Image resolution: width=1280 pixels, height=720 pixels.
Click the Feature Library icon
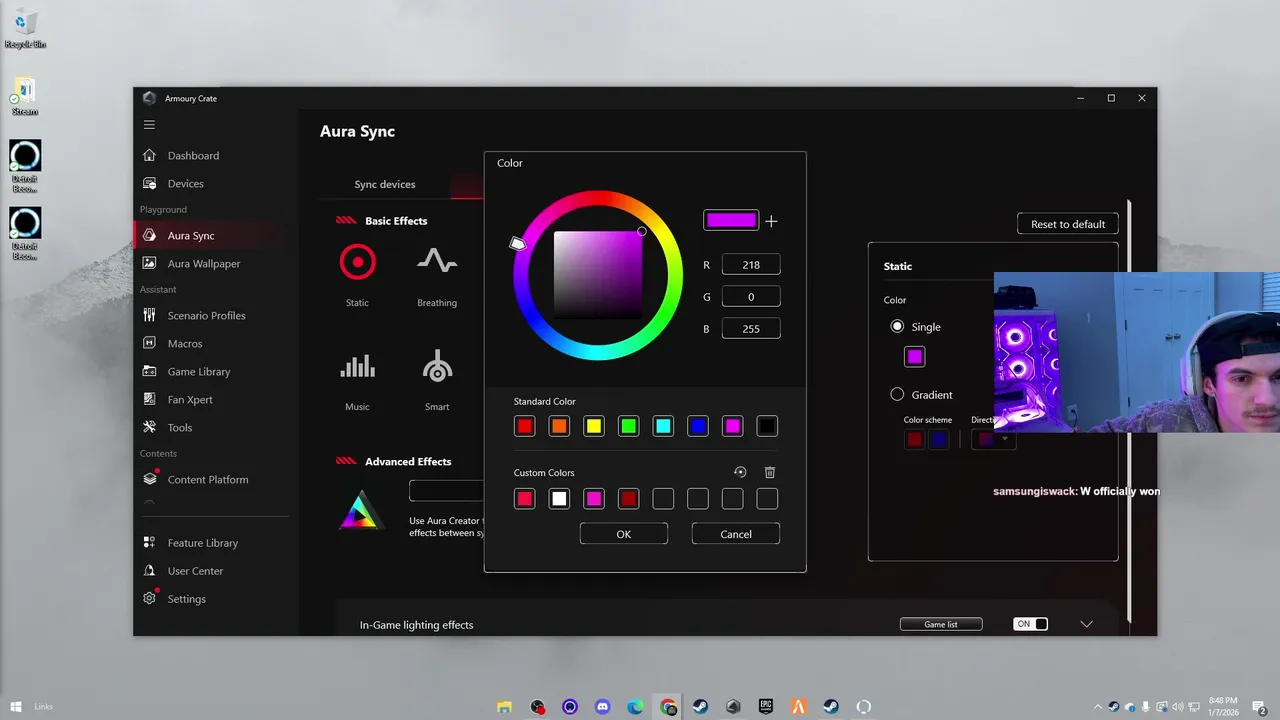pos(149,543)
